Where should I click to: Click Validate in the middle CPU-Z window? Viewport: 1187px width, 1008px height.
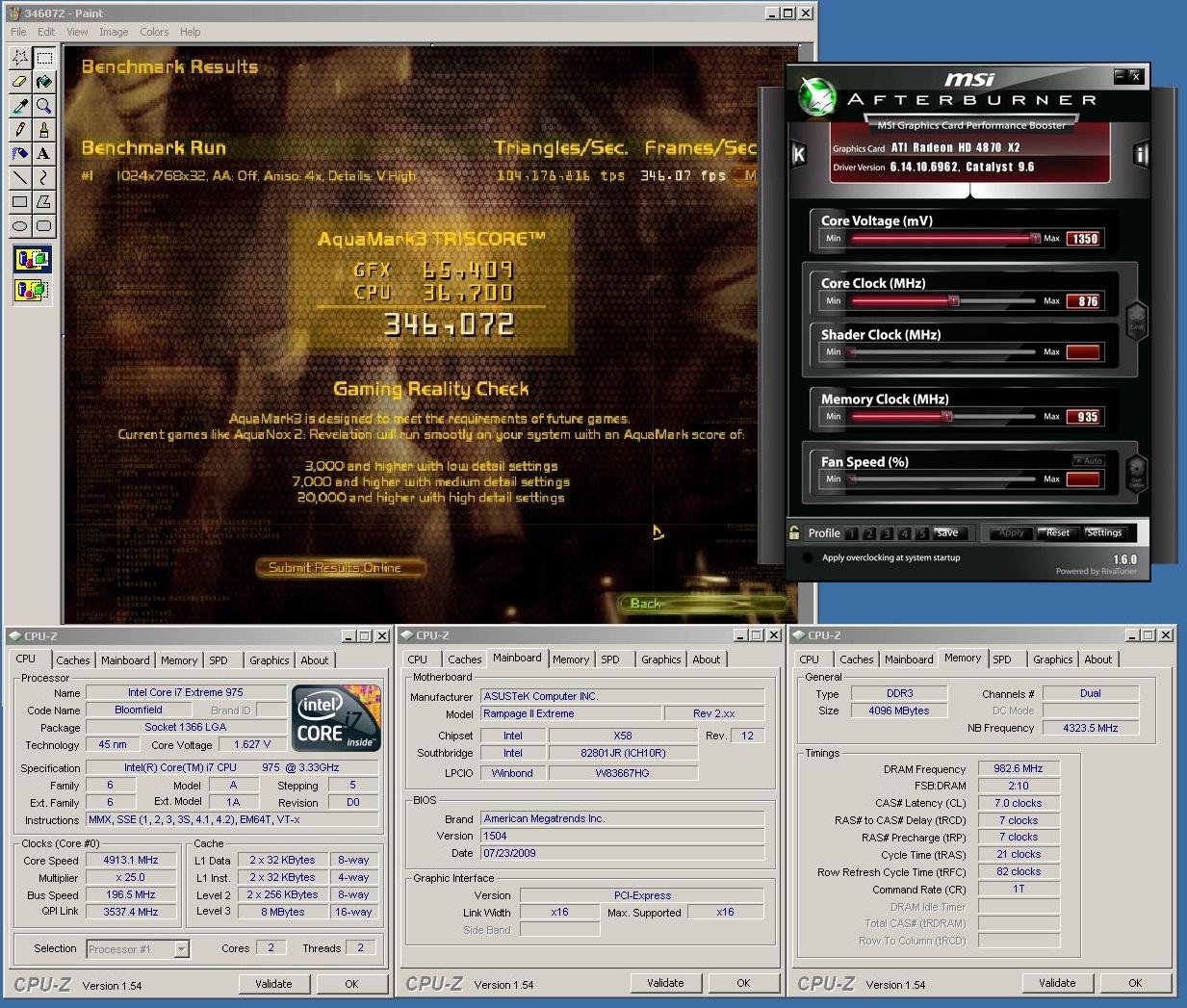pos(665,983)
